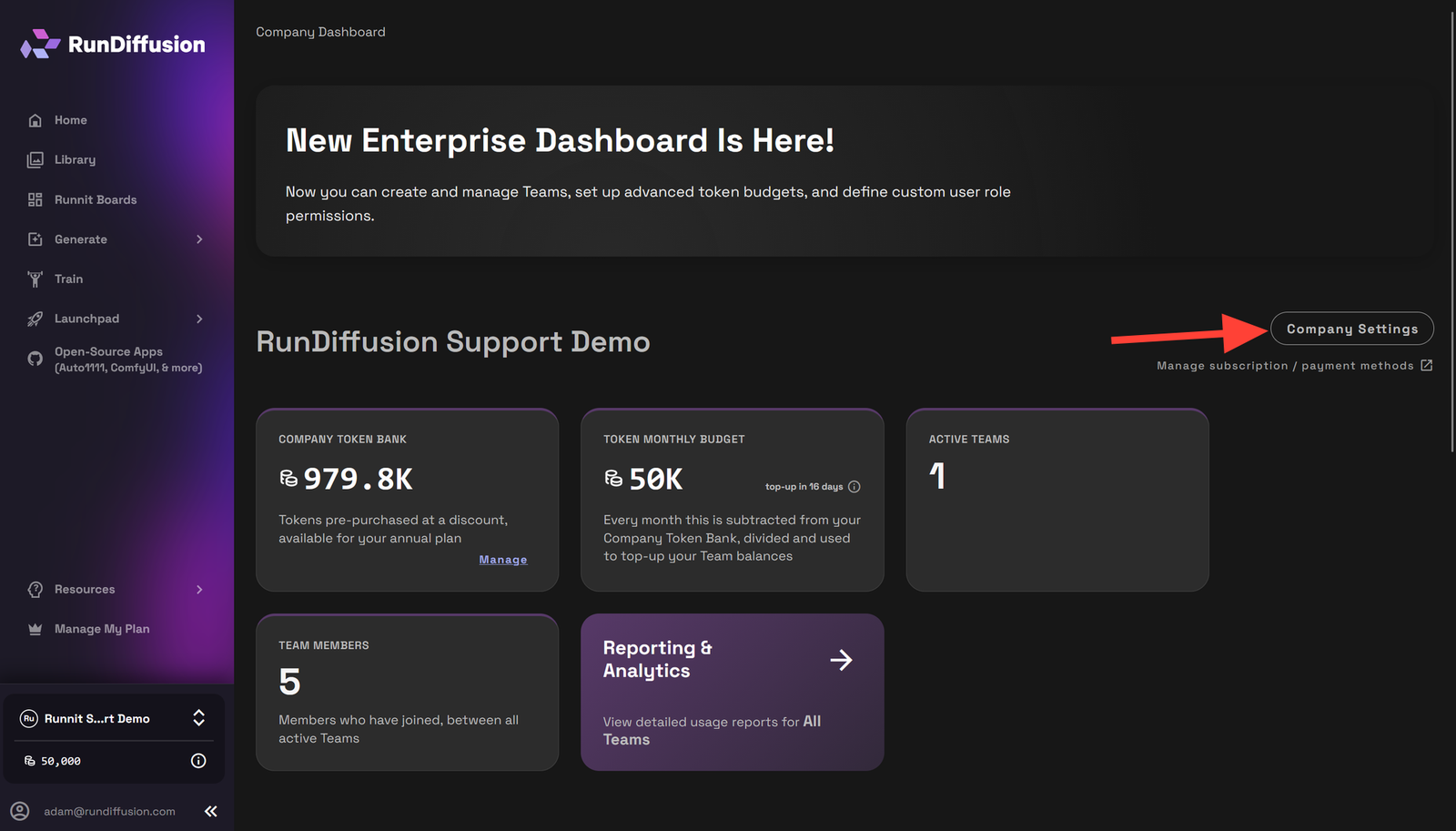The width and height of the screenshot is (1456, 831).
Task: Select the Library icon
Action: [x=35, y=159]
